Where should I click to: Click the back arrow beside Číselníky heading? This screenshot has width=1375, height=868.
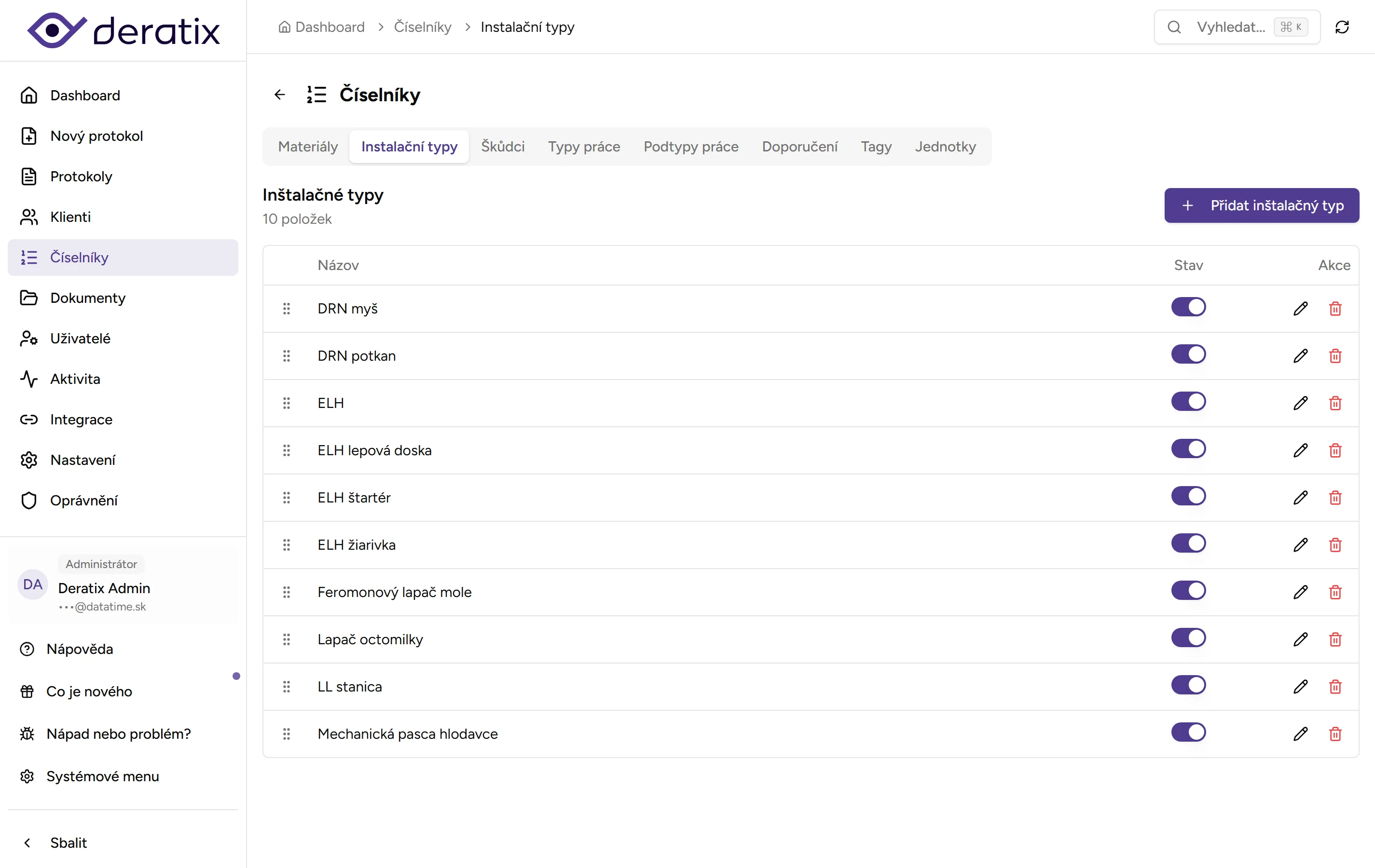pyautogui.click(x=280, y=94)
